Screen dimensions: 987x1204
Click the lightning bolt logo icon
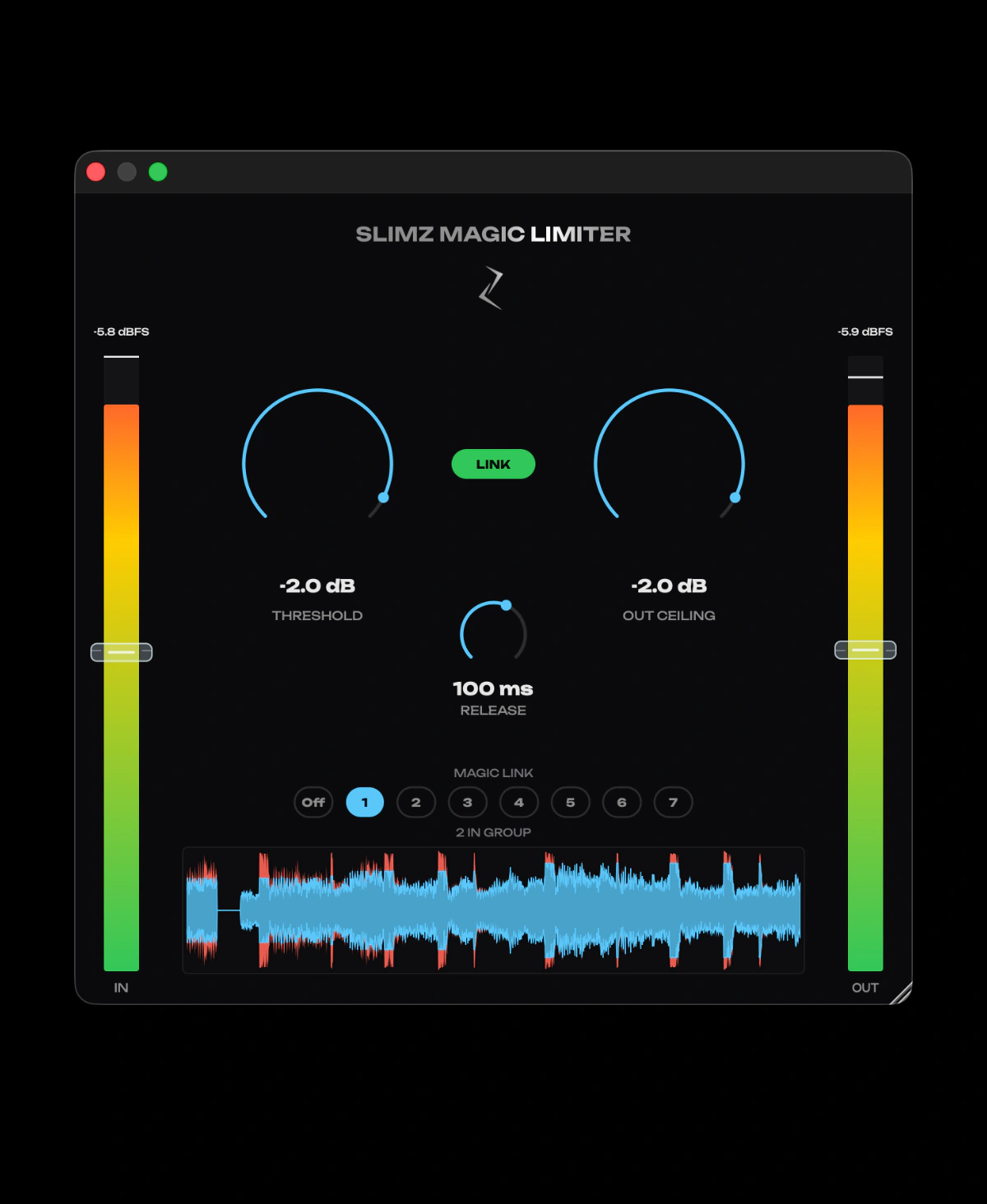[x=491, y=288]
